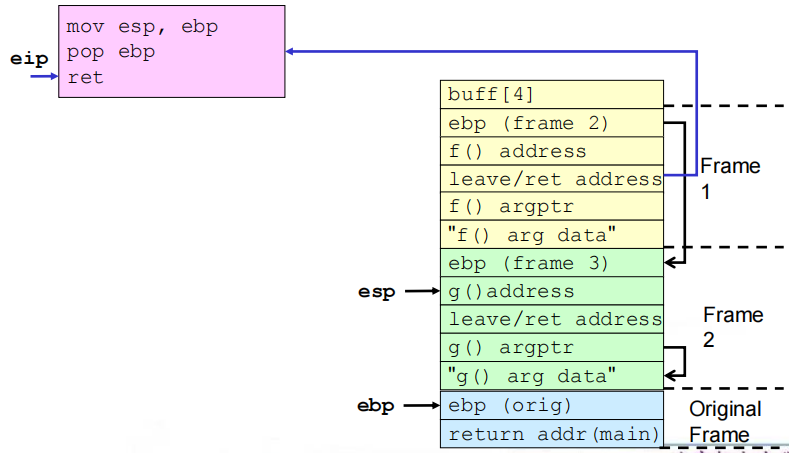Click the f() address stack entry
Image resolution: width=789 pixels, height=453 pixels.
click(551, 151)
